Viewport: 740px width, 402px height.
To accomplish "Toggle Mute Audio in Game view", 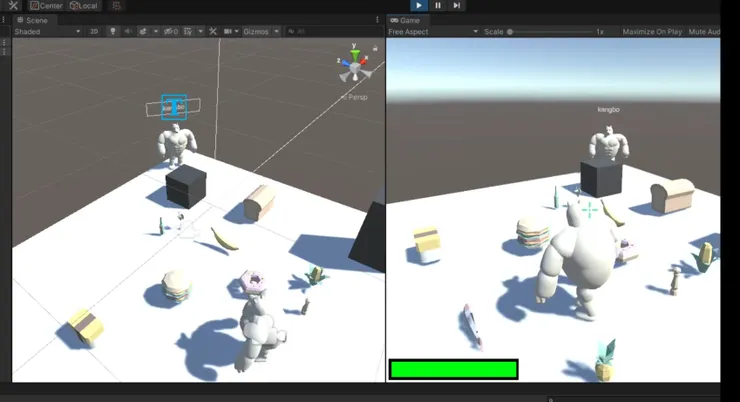I will (704, 32).
